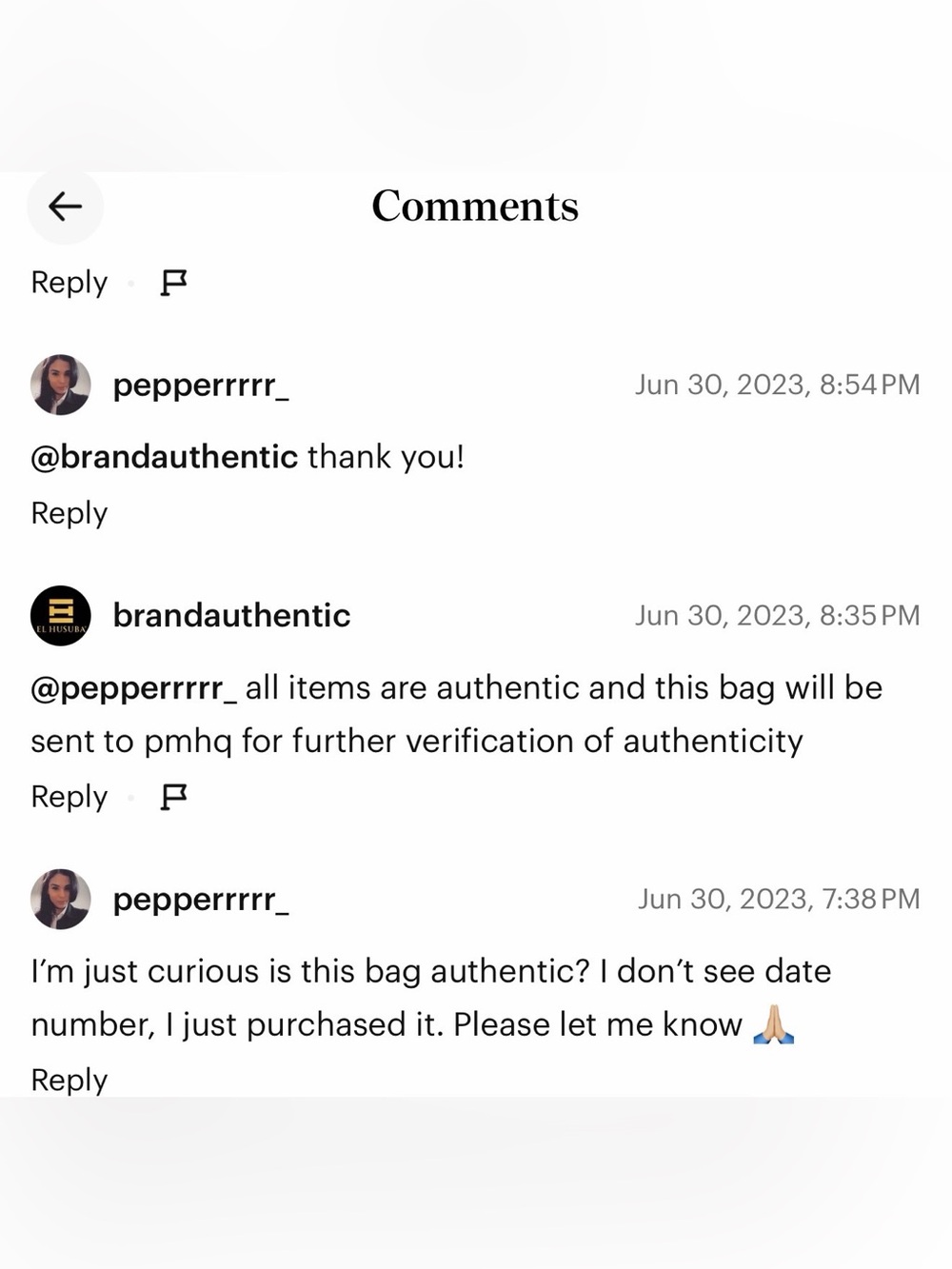Flag brandauthentic's comment about pmhq verification

click(173, 797)
